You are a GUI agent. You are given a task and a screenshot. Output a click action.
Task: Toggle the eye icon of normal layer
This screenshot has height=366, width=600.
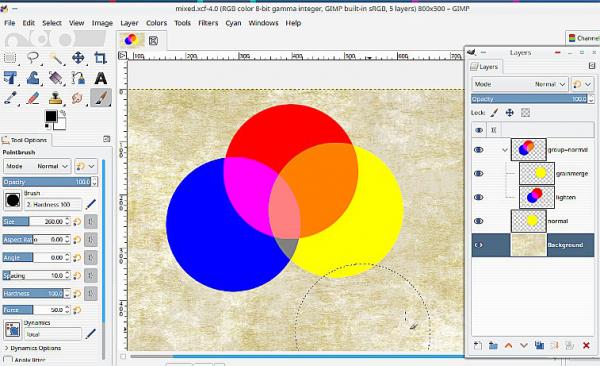478,221
